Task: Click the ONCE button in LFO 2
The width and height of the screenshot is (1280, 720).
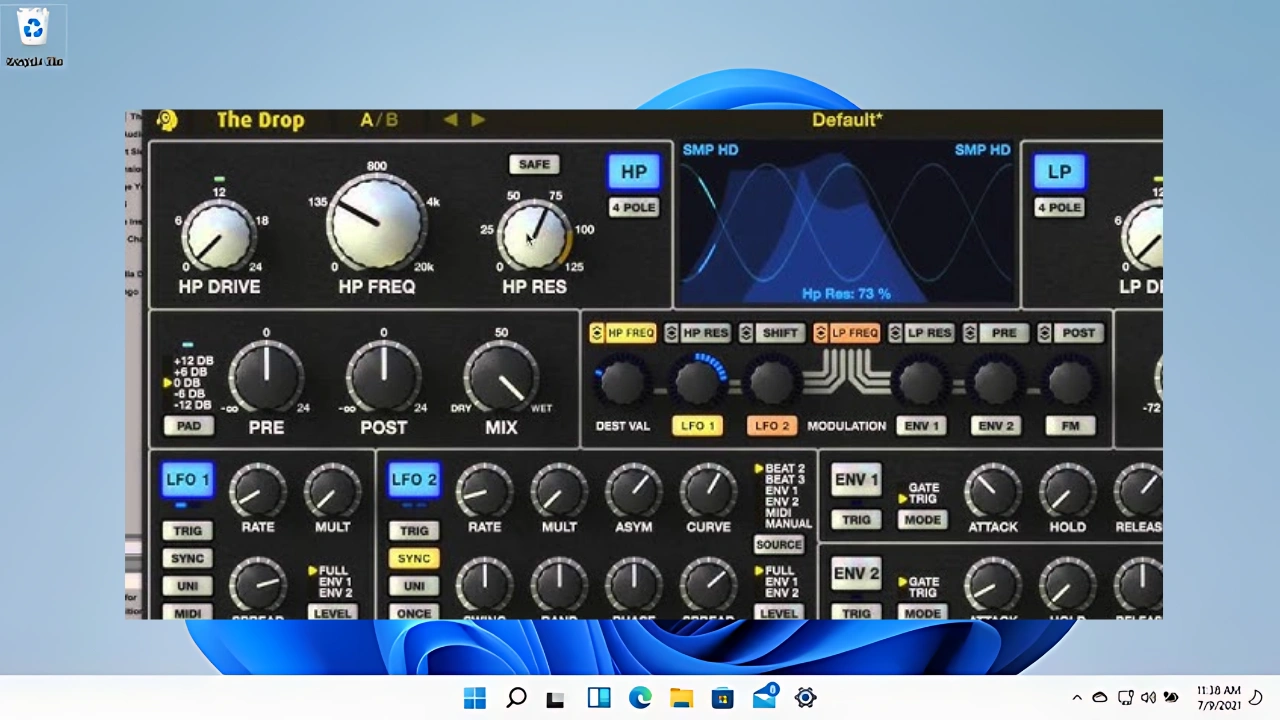Action: (414, 613)
